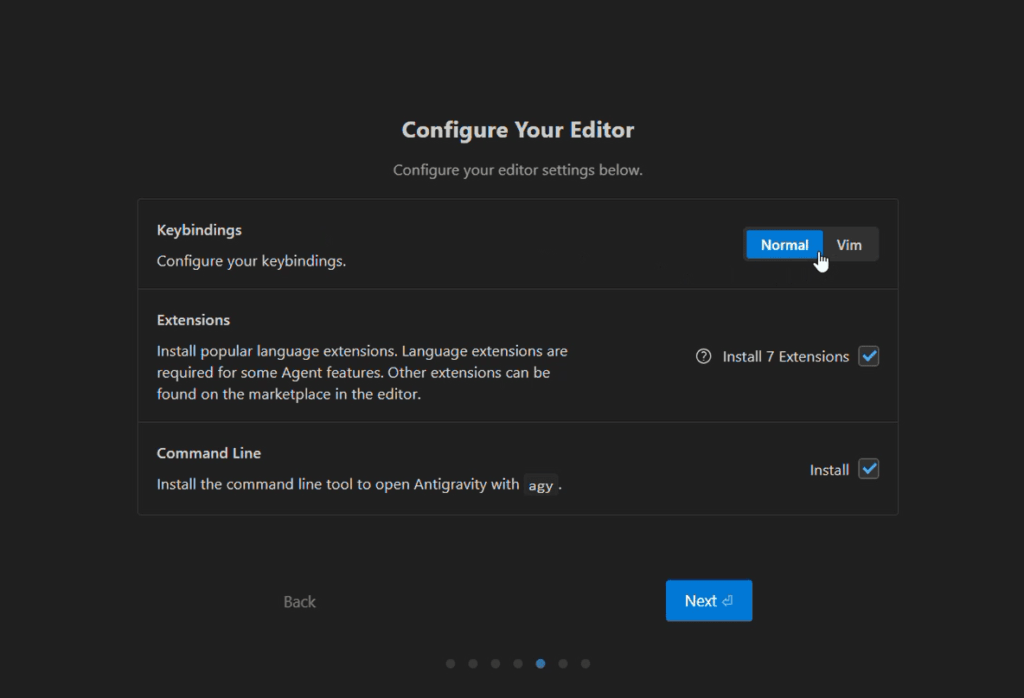Image resolution: width=1024 pixels, height=698 pixels.
Task: Click the highlighted current step dot
Action: pos(541,663)
